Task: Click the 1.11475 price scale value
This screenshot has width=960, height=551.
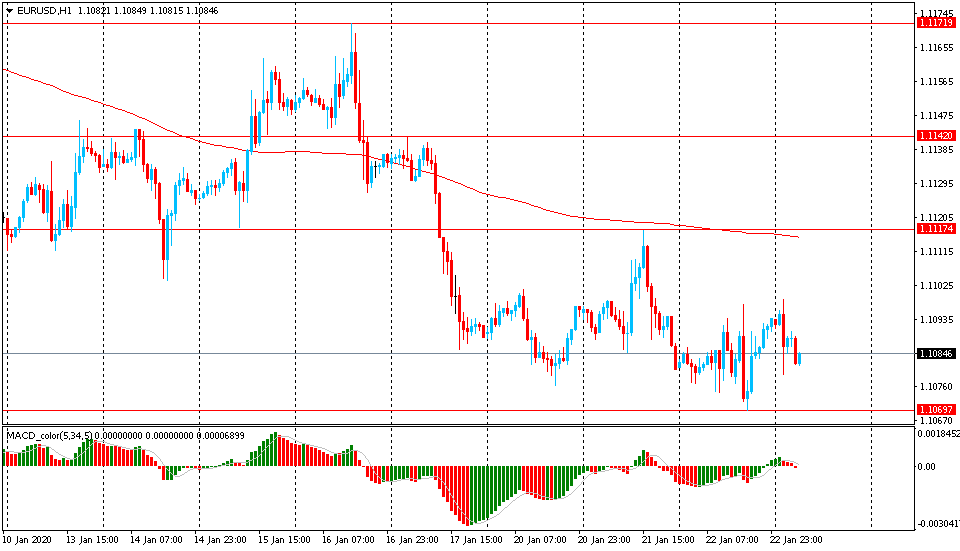Action: pyautogui.click(x=937, y=116)
